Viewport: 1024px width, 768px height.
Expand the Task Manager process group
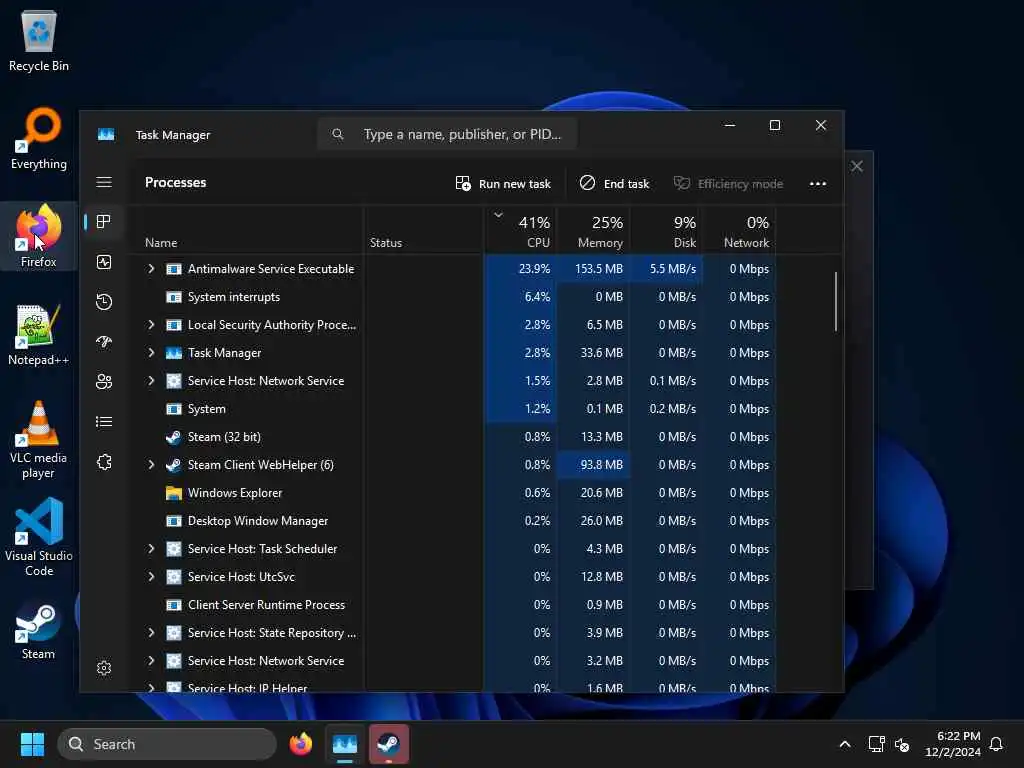(151, 353)
